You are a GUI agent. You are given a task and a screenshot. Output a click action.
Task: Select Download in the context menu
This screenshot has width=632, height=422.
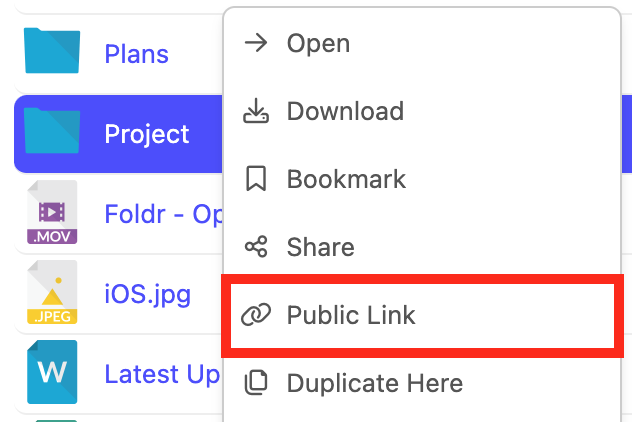(x=345, y=111)
